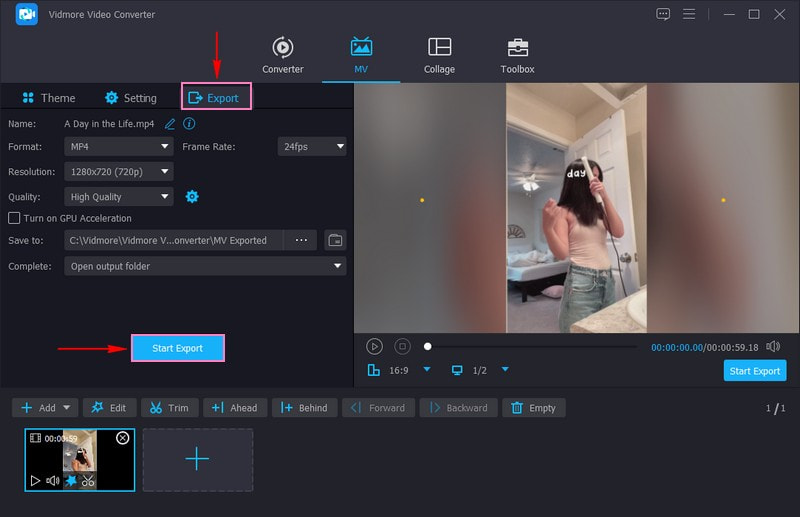Mute the preview volume speaker icon
This screenshot has width=800, height=517.
coord(772,346)
